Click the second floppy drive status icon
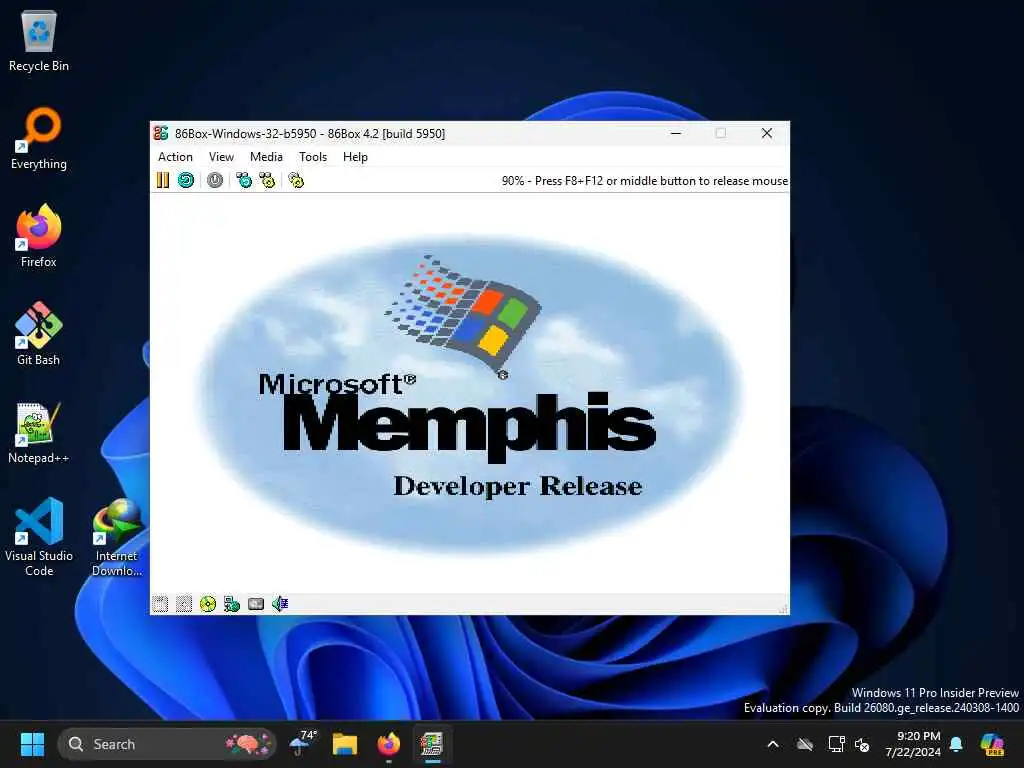The width and height of the screenshot is (1024, 768). [x=184, y=604]
